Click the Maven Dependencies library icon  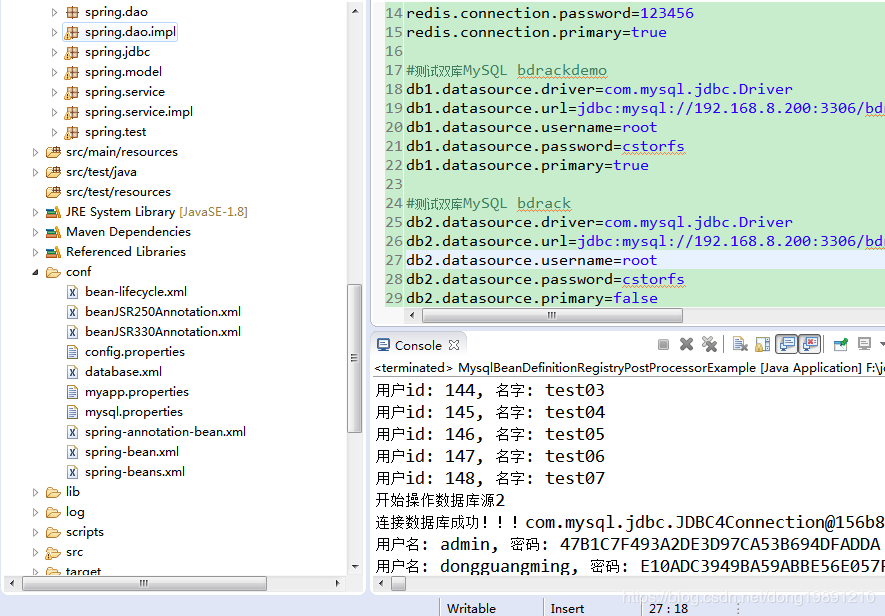(x=54, y=232)
